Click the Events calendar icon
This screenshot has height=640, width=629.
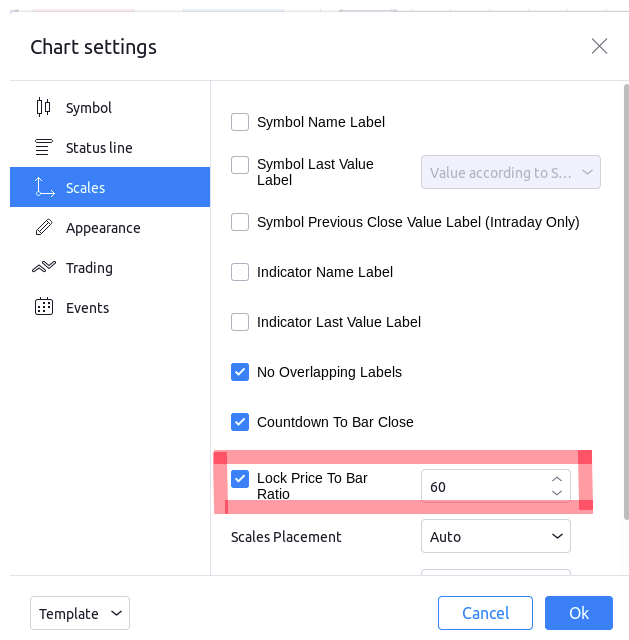pos(43,307)
